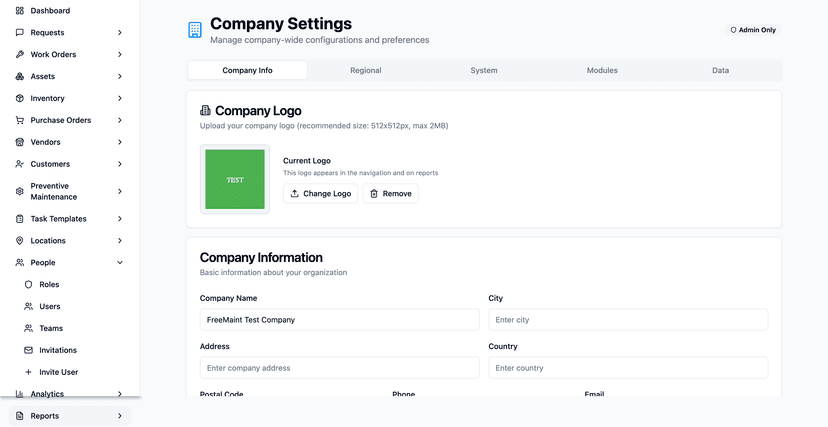
Task: Click the trash icon on Remove
Action: 374,194
